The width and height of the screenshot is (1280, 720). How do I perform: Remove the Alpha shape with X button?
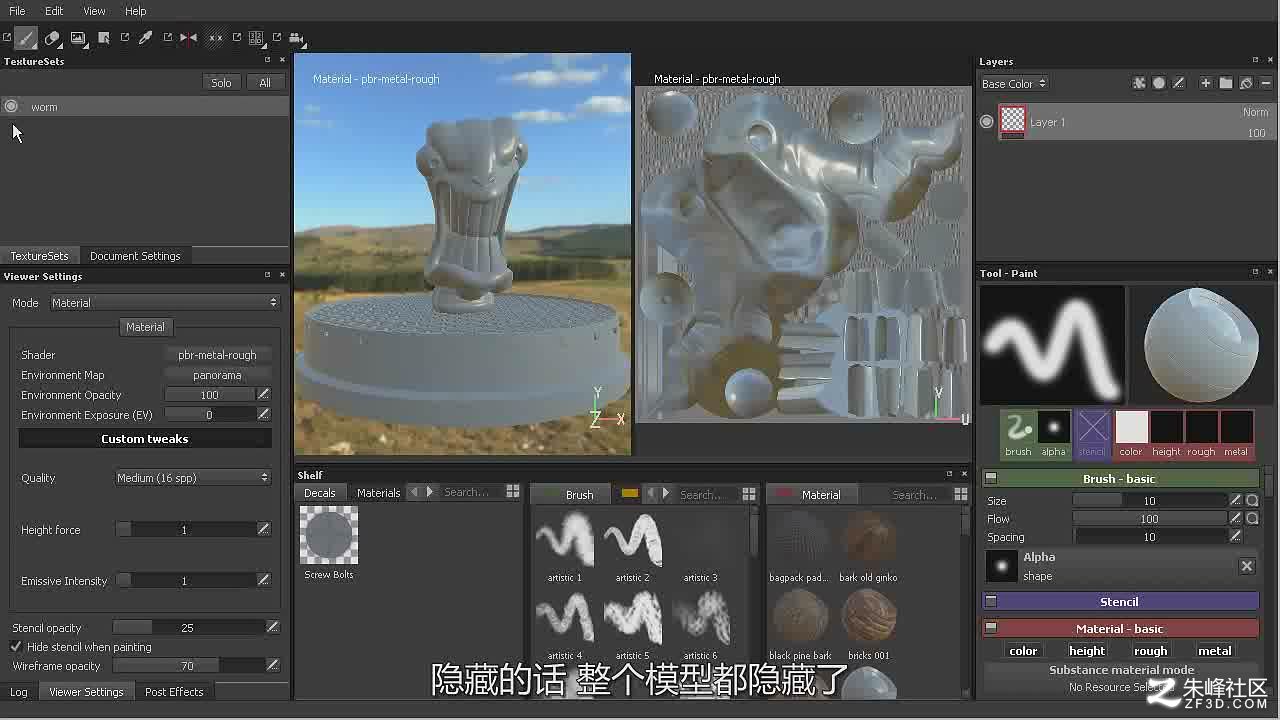click(1247, 566)
